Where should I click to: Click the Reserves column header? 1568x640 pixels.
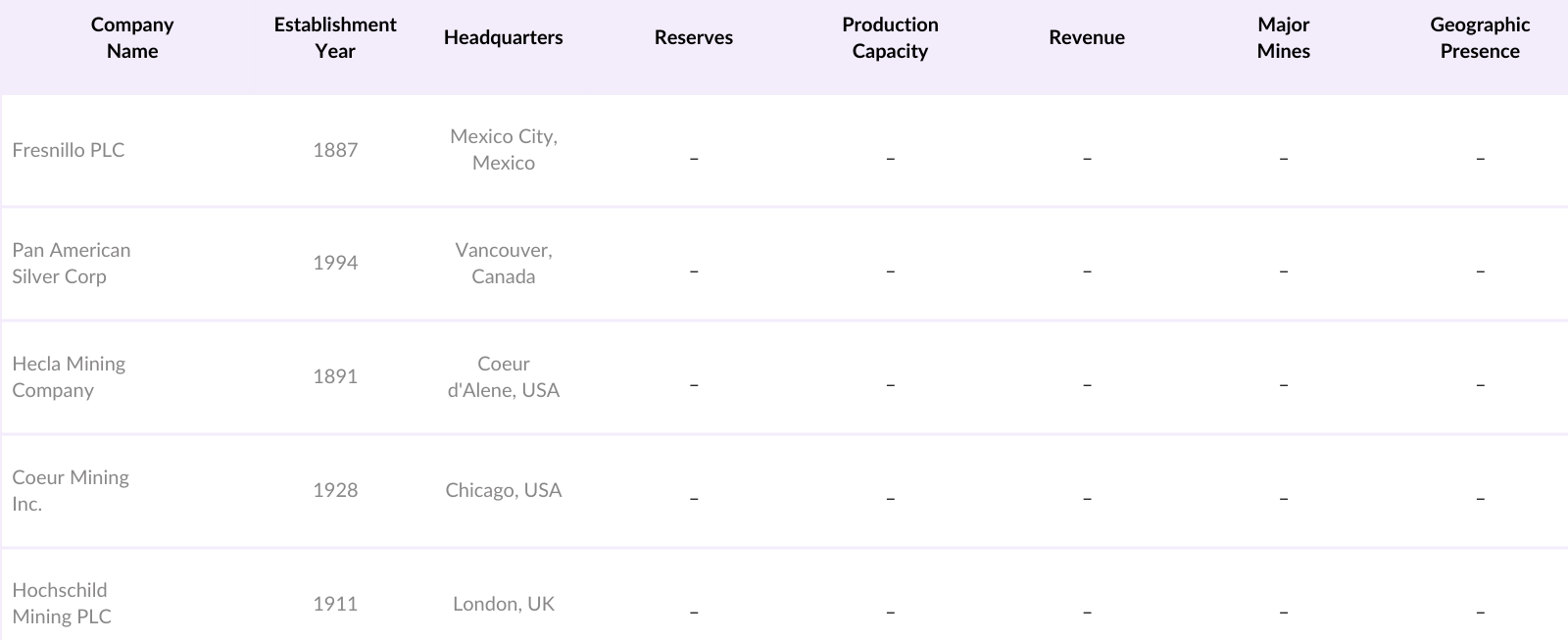(694, 37)
